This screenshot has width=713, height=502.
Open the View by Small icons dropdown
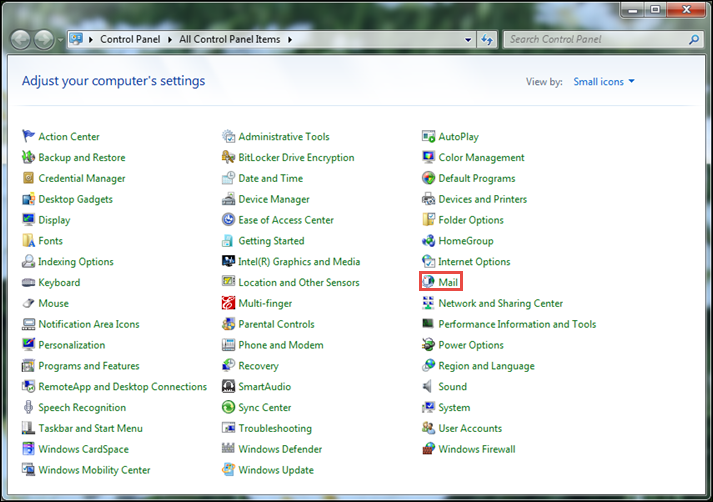[x=604, y=81]
